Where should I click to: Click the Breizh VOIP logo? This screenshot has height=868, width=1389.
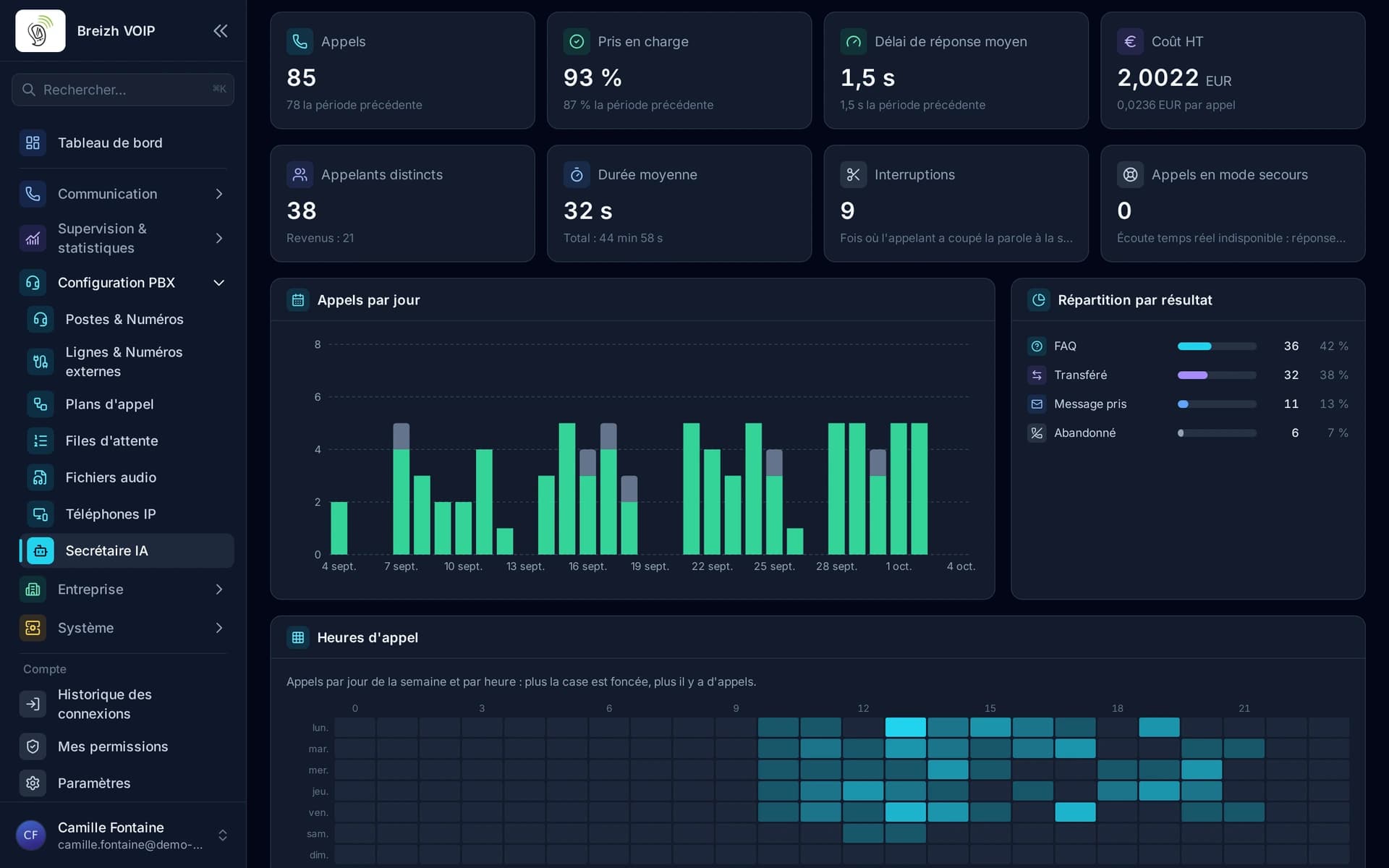tap(41, 30)
